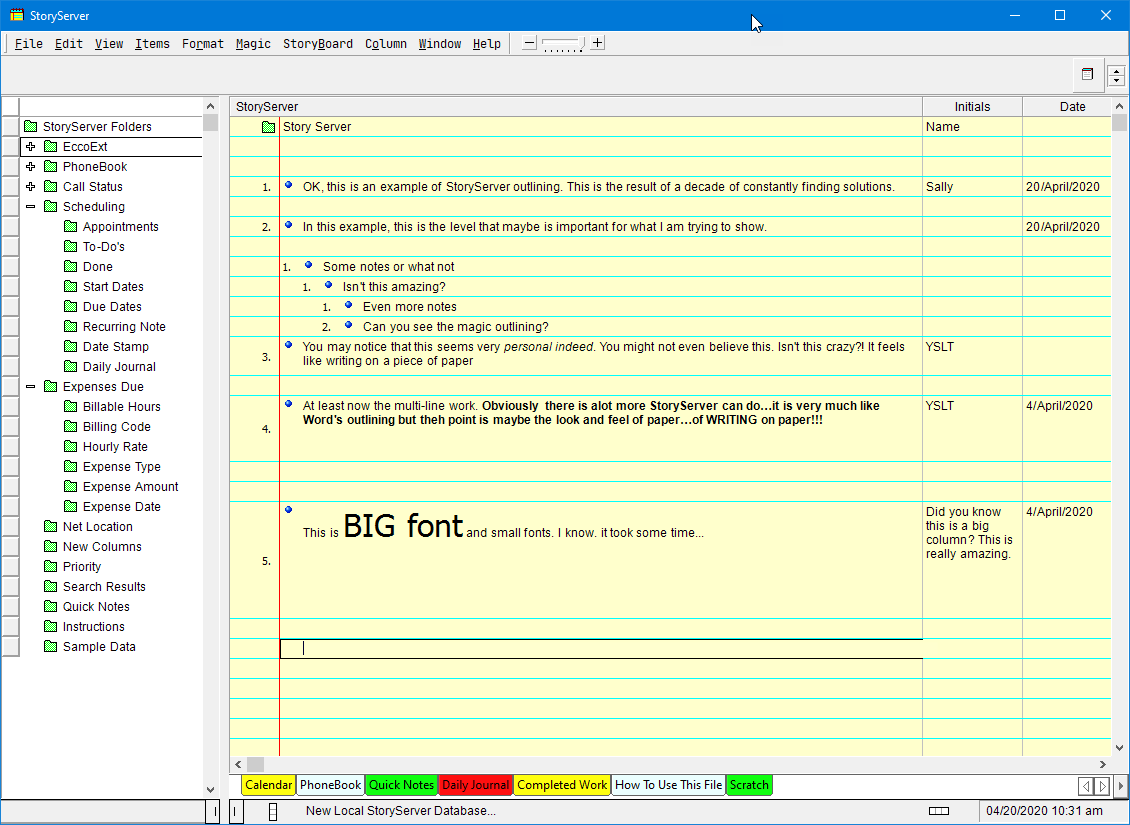Click the bullet of the 'OK, this is an example' item
The width and height of the screenshot is (1130, 825).
click(289, 185)
